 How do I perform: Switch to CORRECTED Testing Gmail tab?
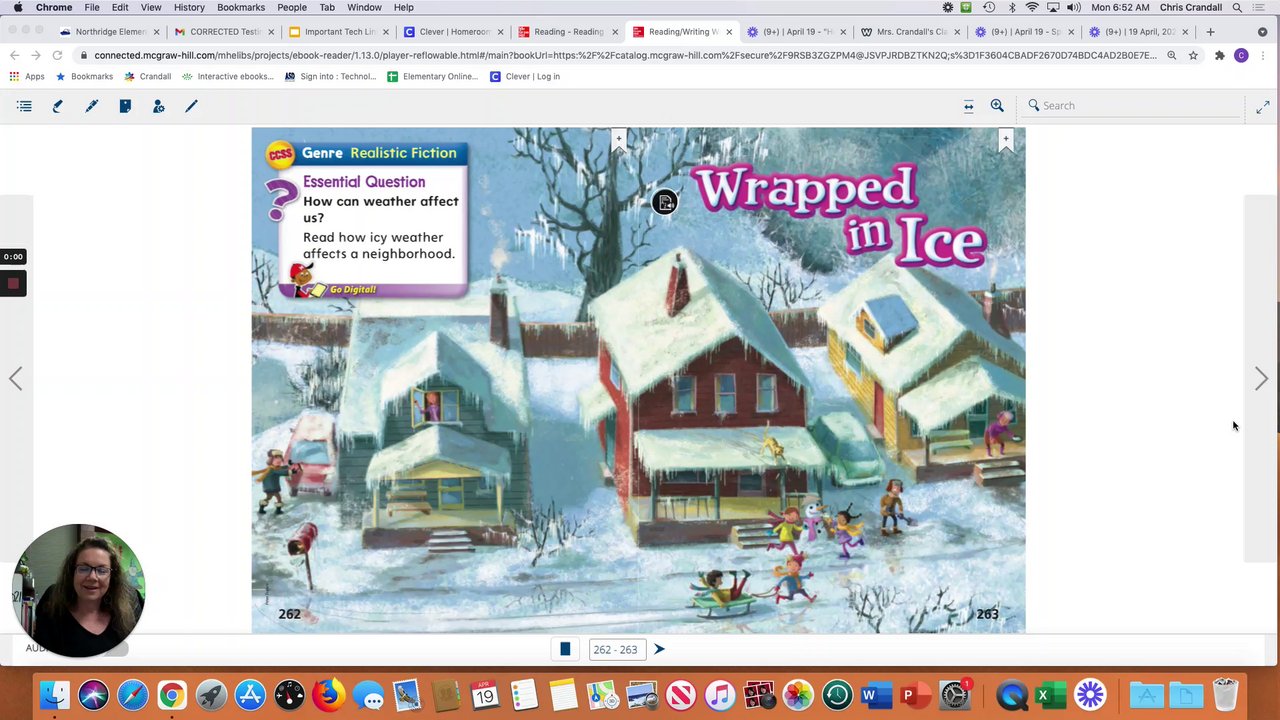(223, 32)
